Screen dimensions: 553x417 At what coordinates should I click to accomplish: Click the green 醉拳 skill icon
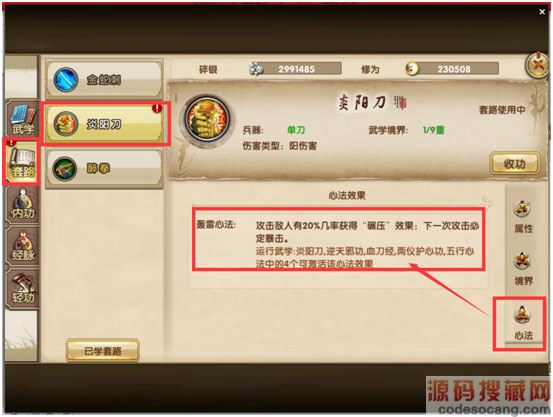[65, 169]
